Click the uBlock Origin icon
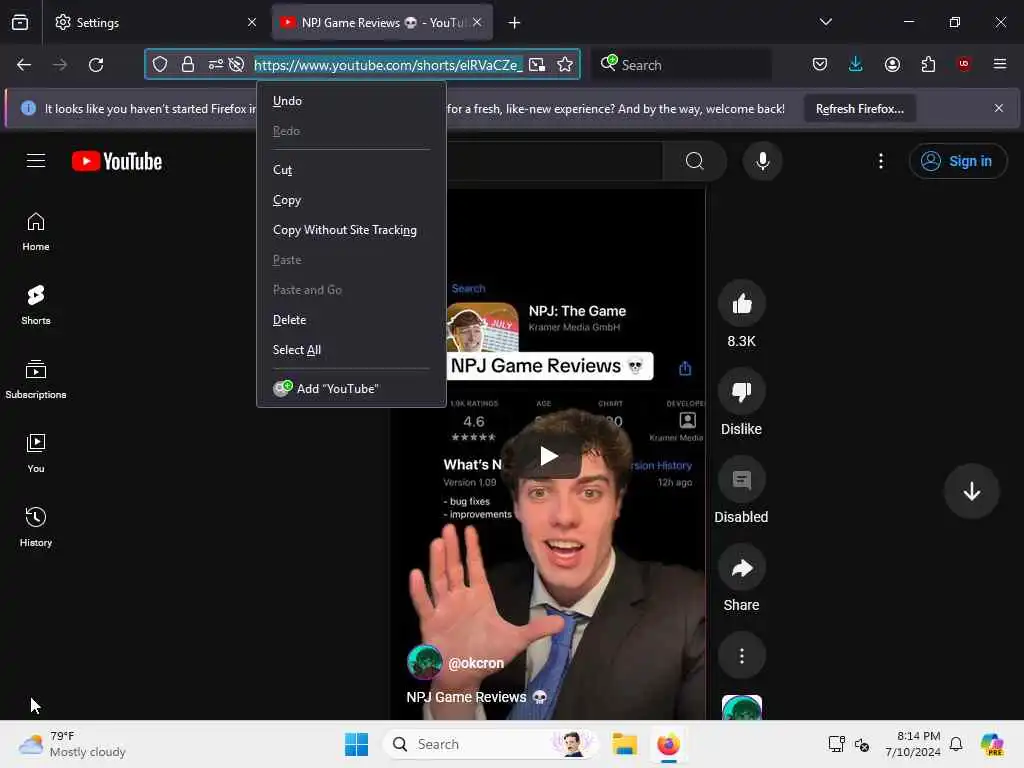This screenshot has height=768, width=1024. (x=964, y=64)
